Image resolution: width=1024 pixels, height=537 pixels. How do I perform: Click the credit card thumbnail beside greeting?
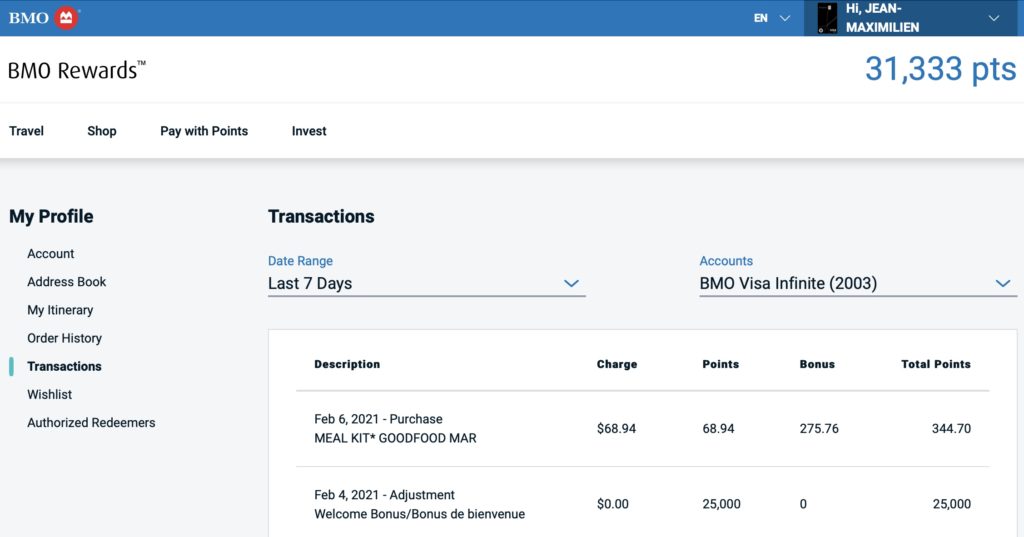click(x=827, y=18)
